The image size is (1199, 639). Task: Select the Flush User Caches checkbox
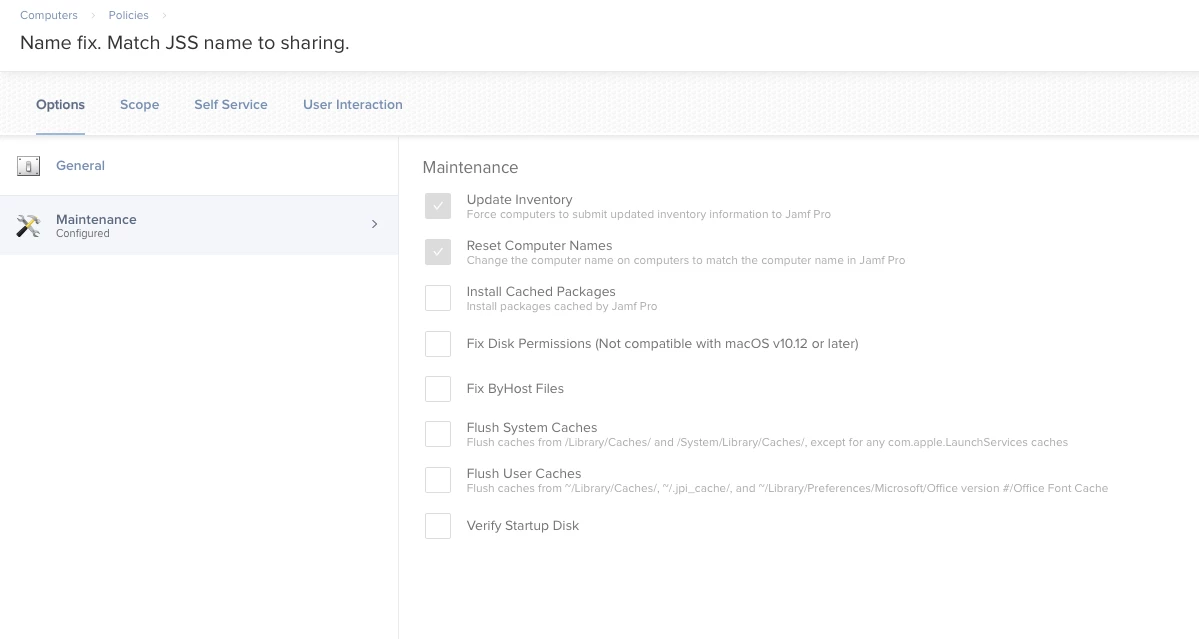438,480
